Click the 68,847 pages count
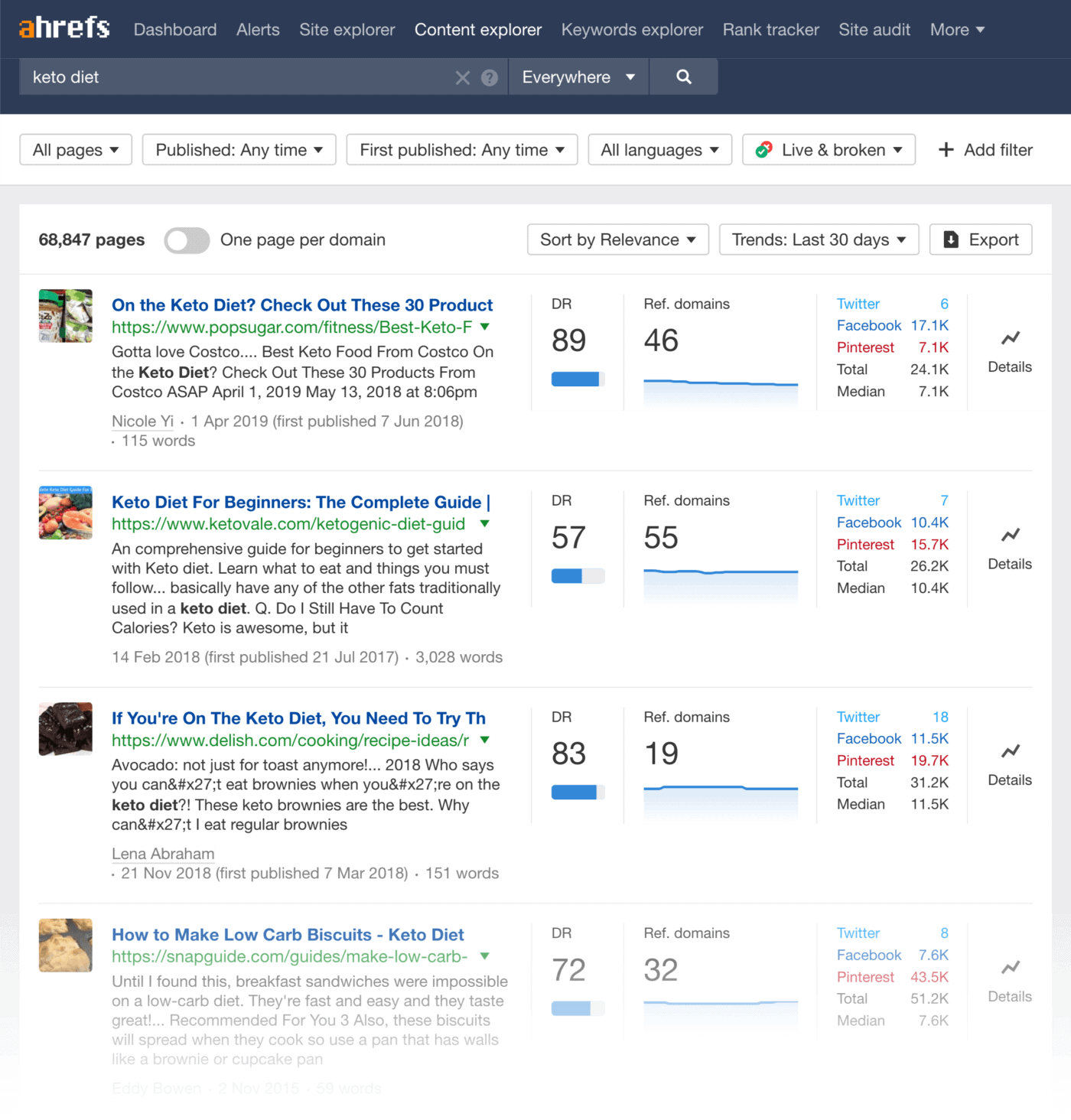This screenshot has width=1071, height=1120. pyautogui.click(x=92, y=239)
